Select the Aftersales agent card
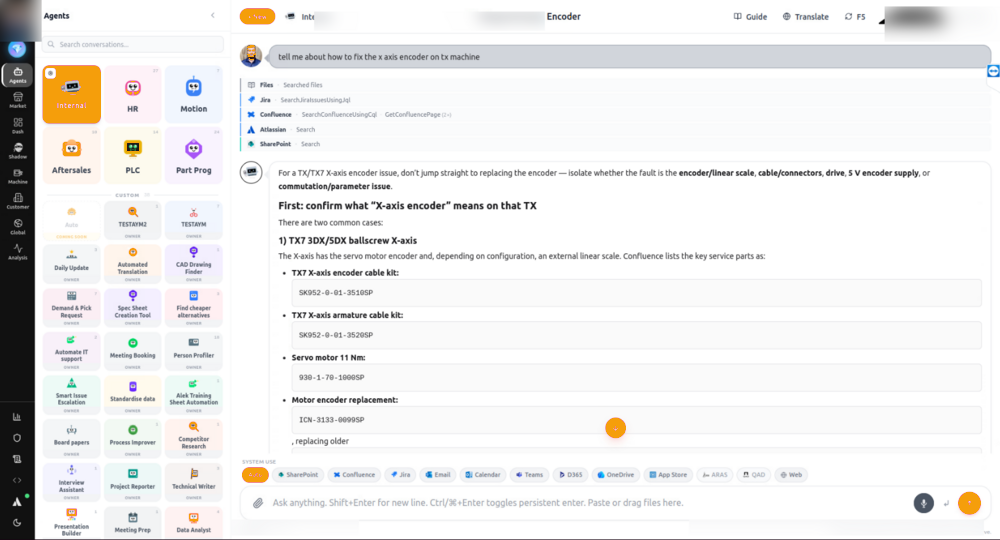The height and width of the screenshot is (540, 1000). [x=71, y=156]
